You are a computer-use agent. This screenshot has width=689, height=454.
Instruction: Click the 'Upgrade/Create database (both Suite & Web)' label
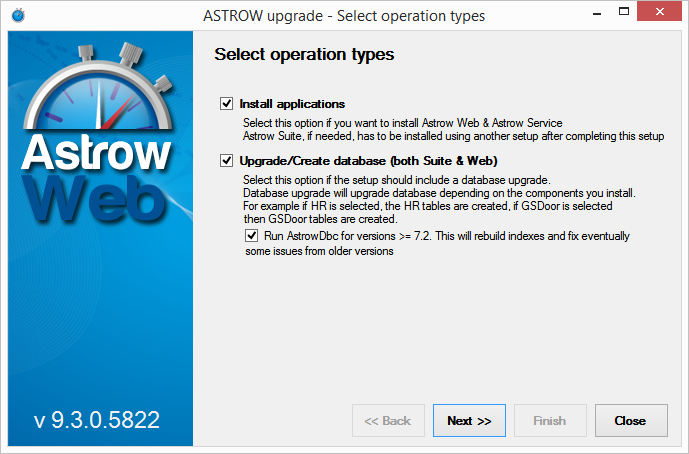[368, 161]
